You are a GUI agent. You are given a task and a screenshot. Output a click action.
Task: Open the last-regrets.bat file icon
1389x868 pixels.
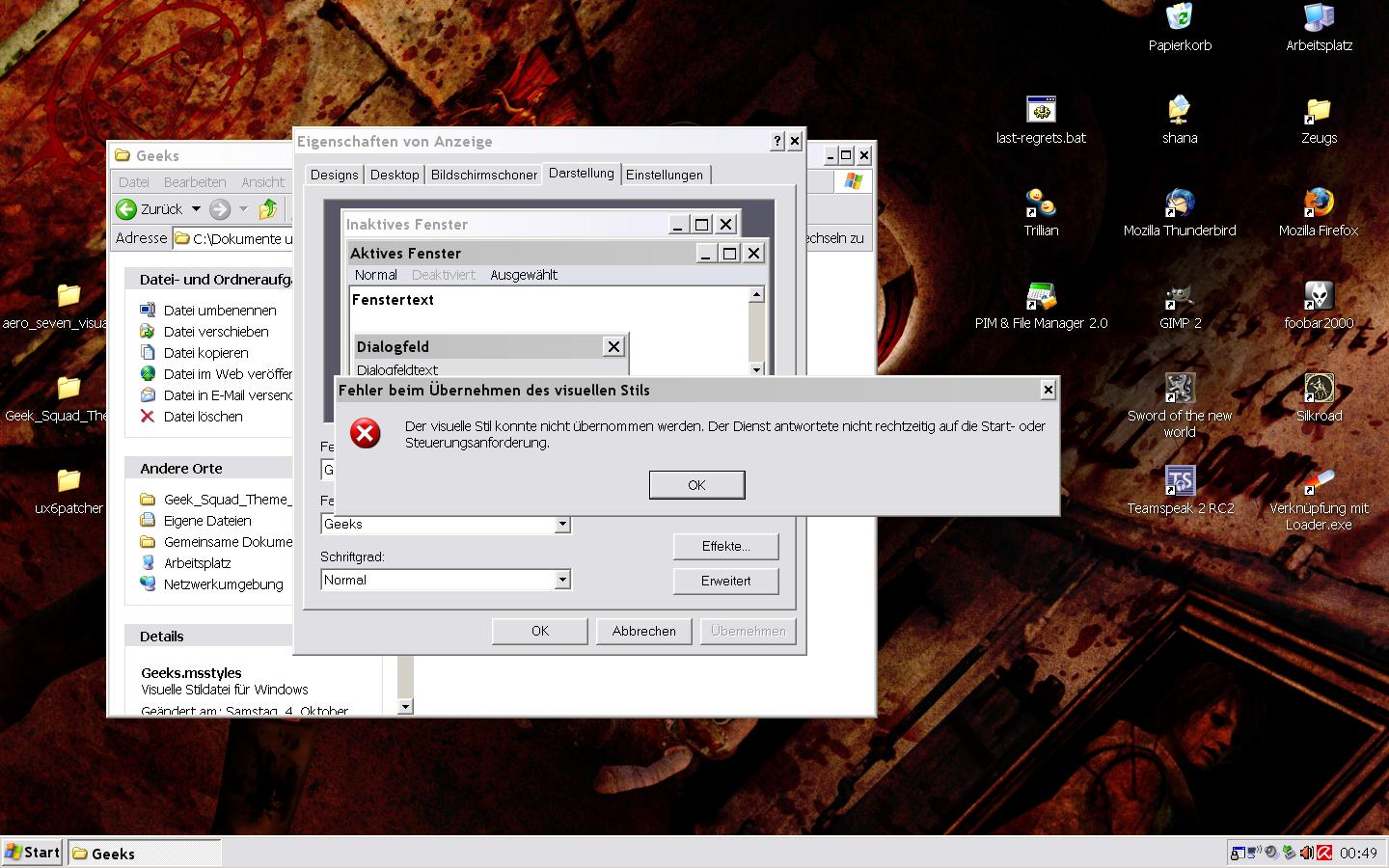point(1040,111)
